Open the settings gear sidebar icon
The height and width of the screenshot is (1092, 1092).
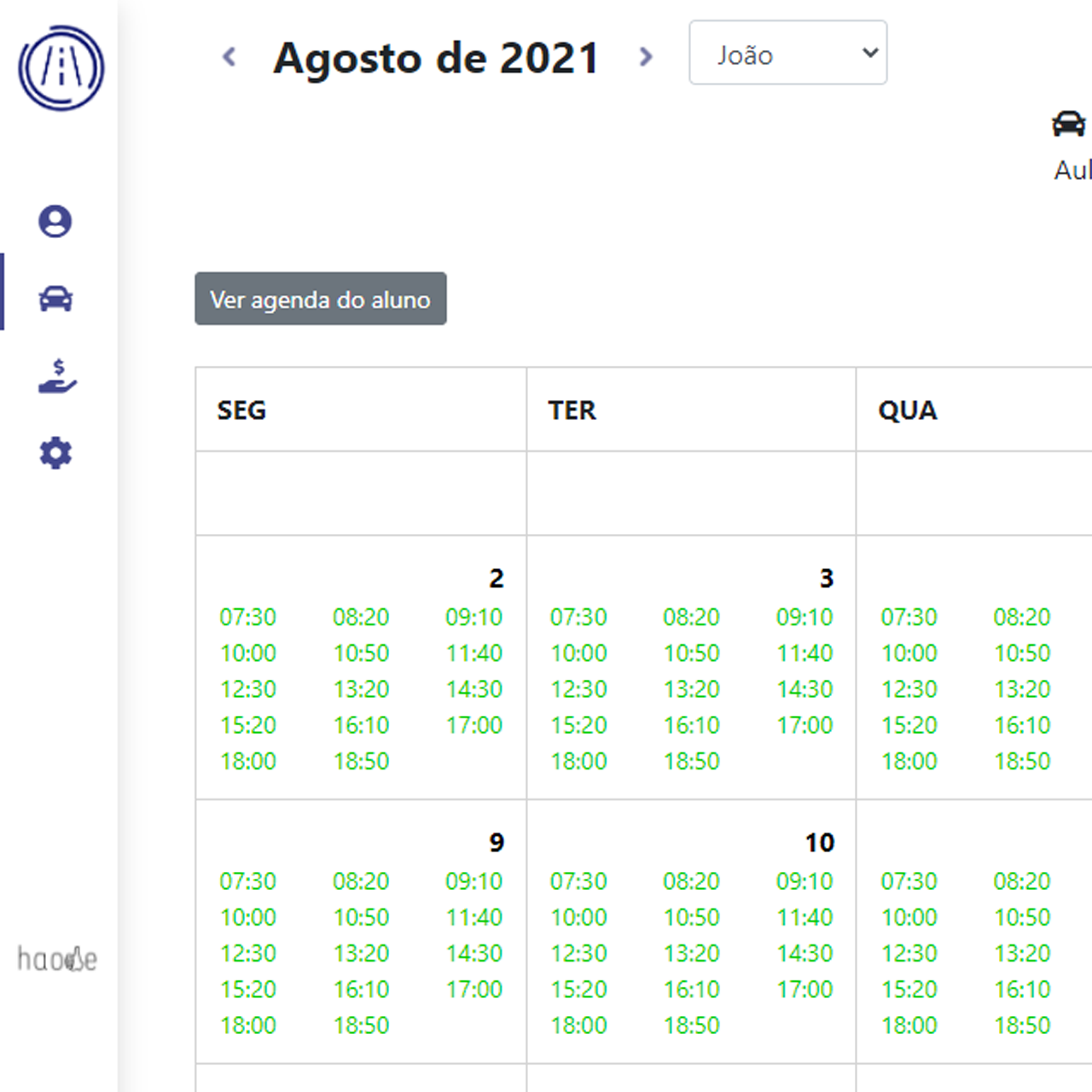tap(55, 453)
